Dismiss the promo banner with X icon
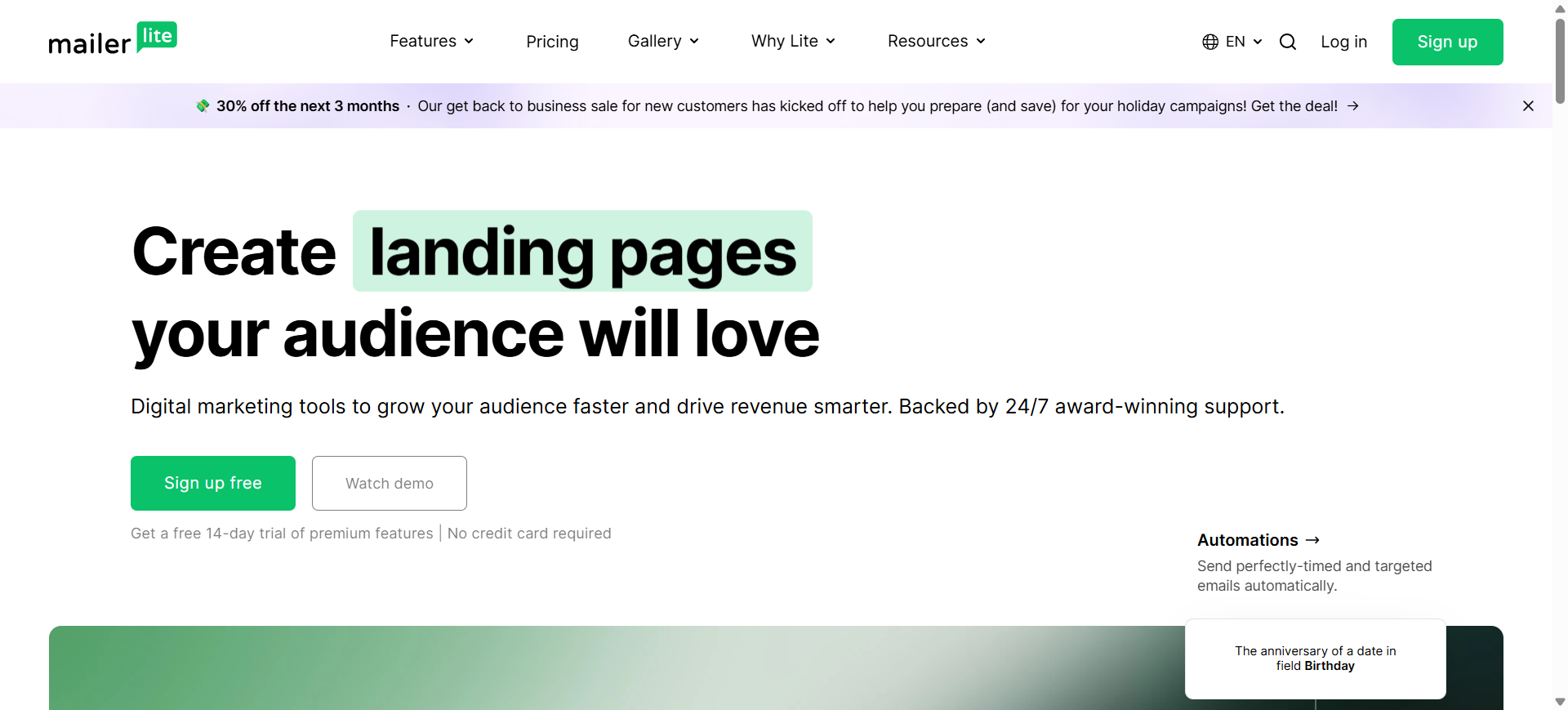This screenshot has height=710, width=1568. pyautogui.click(x=1528, y=106)
